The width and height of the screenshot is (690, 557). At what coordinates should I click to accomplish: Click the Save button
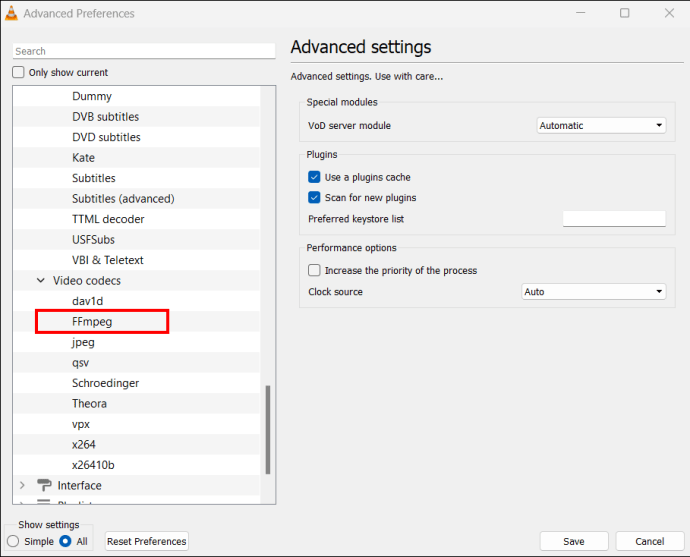tap(574, 541)
